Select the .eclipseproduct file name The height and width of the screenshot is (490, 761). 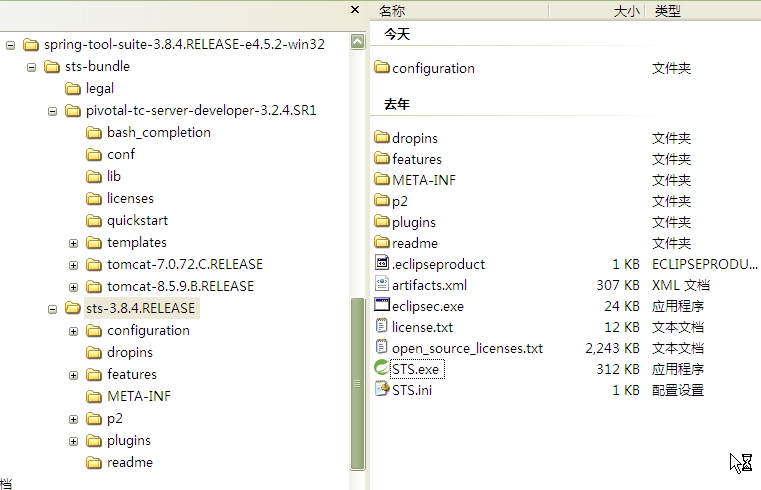pos(438,264)
